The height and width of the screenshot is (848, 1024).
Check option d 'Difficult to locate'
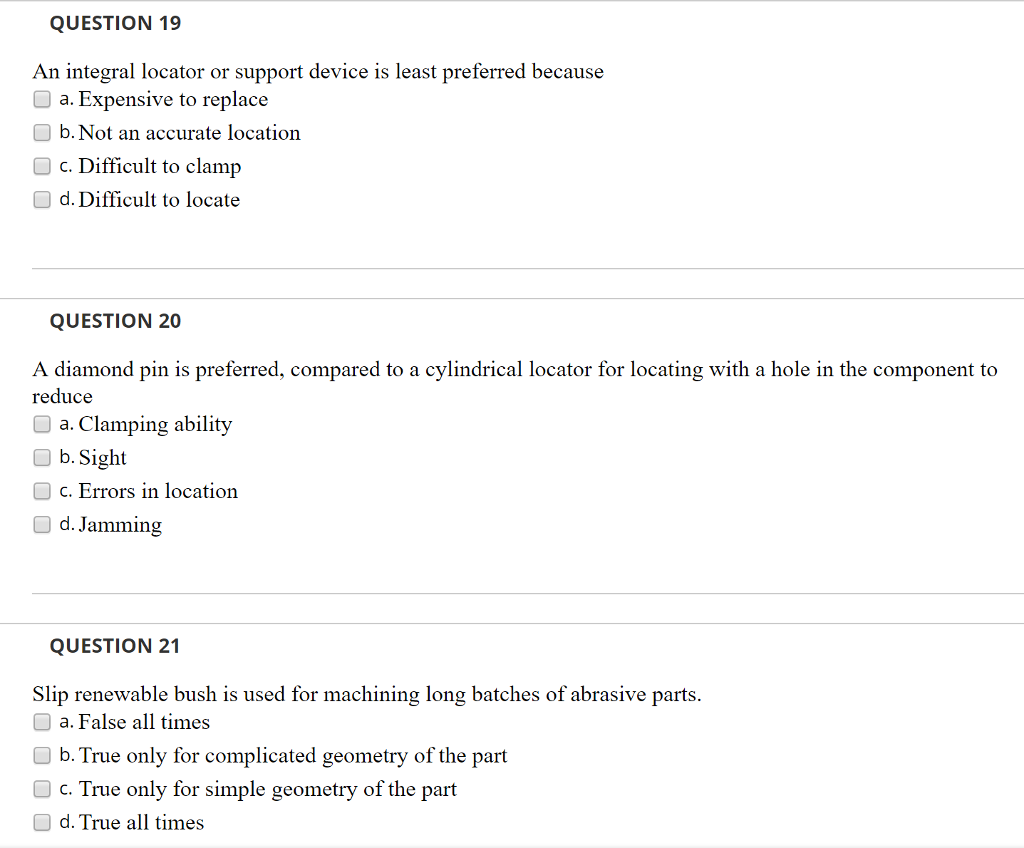coord(41,199)
